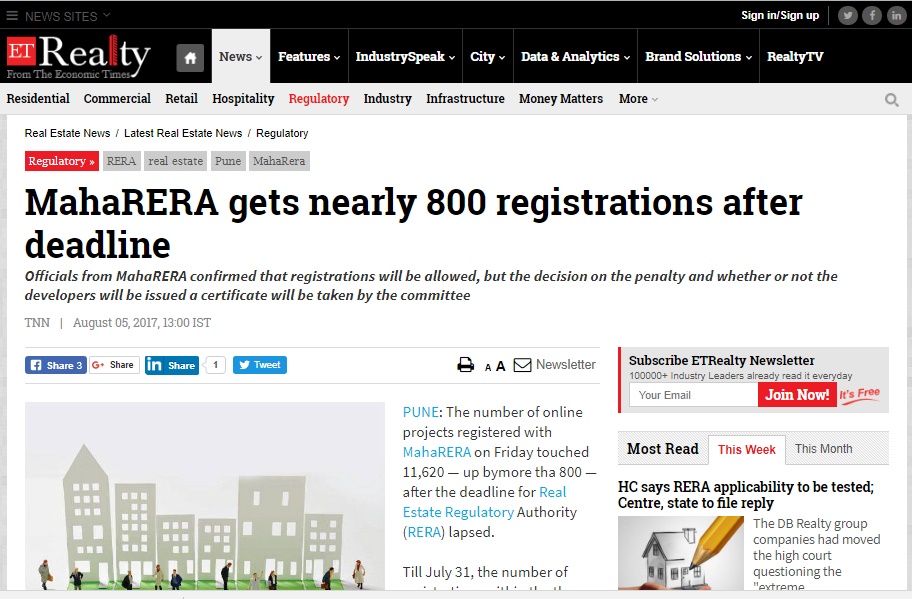912x599 pixels.
Task: Go to Money Matters section
Action: pos(561,99)
